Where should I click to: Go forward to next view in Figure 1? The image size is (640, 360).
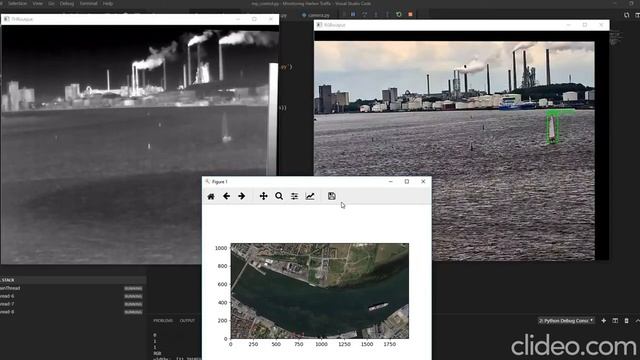click(x=242, y=196)
